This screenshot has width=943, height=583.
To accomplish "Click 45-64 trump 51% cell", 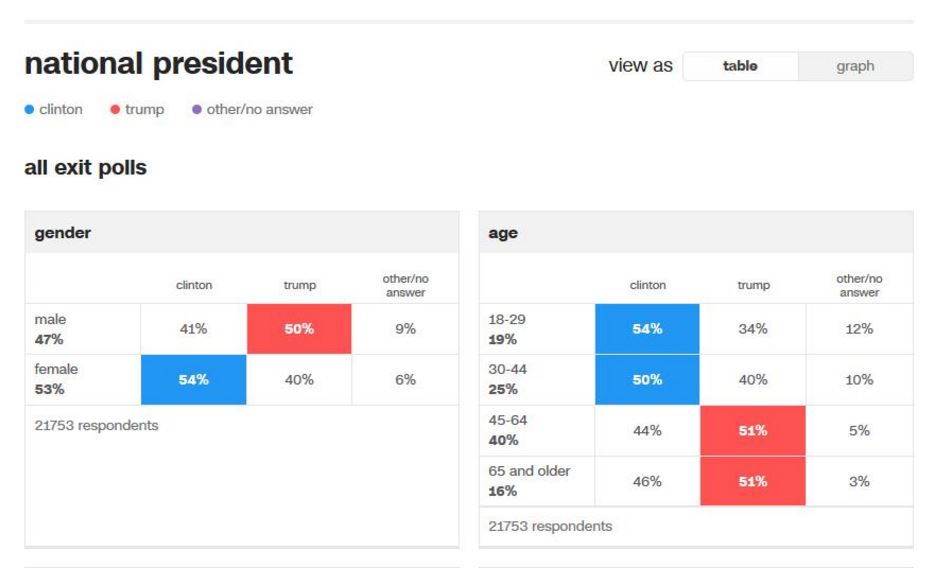I will (x=752, y=430).
